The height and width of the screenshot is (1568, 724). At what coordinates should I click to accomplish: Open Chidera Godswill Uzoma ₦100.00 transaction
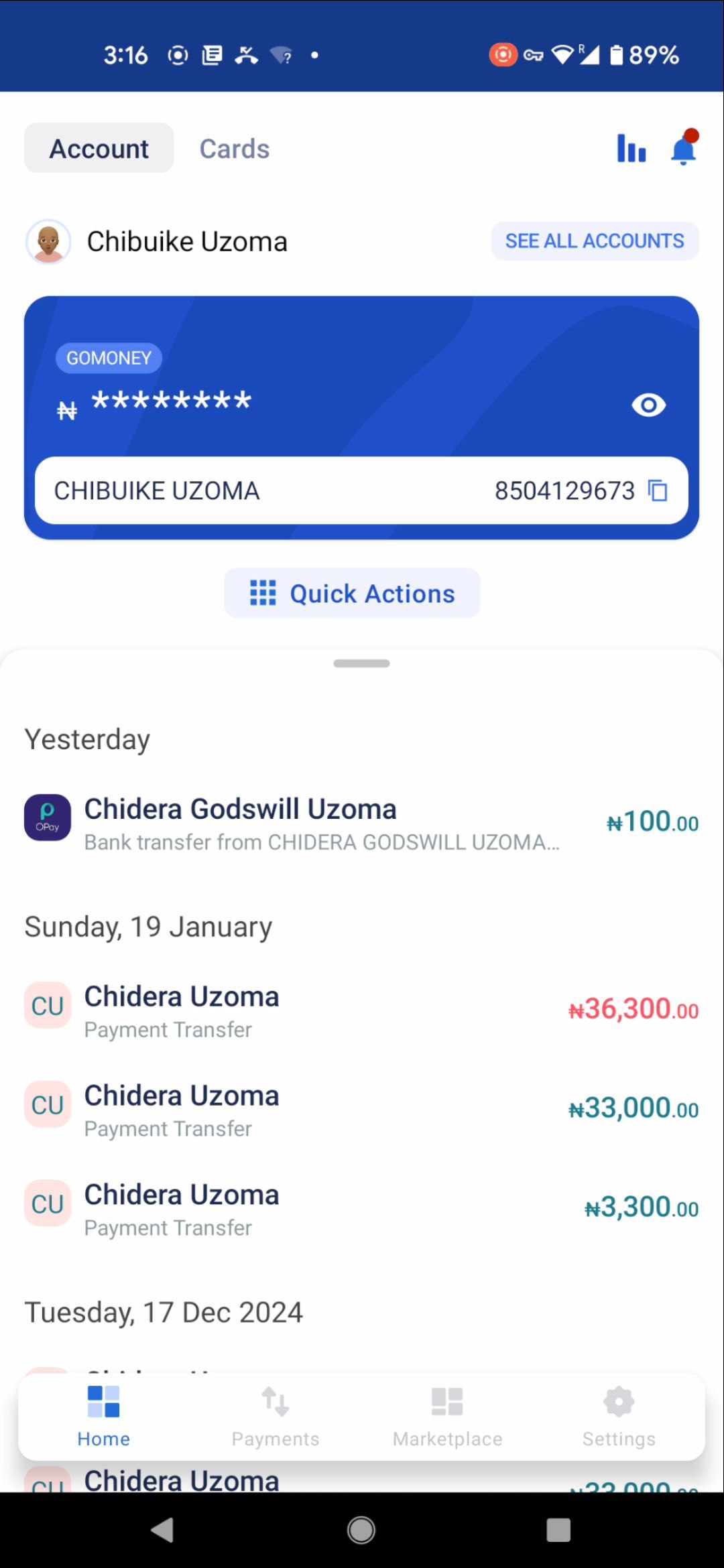362,823
